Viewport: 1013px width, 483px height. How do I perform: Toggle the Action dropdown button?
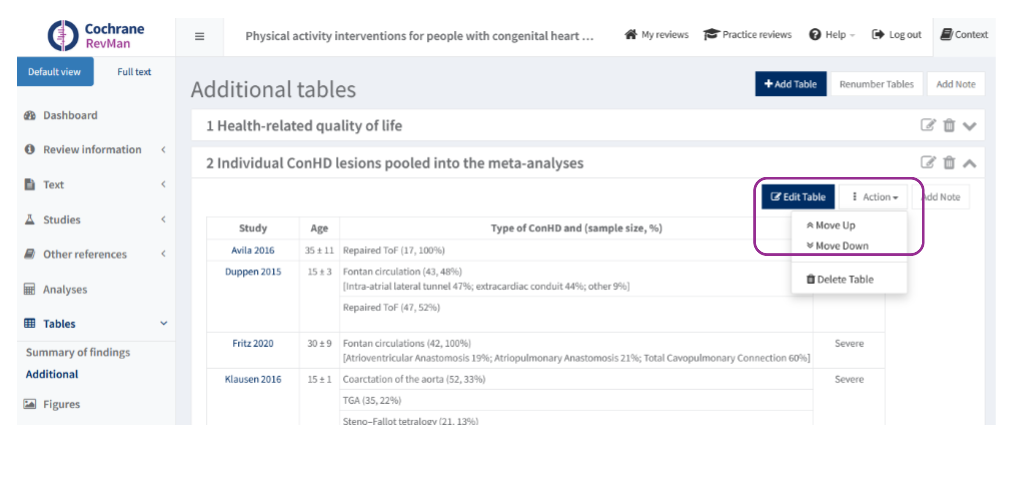pos(873,197)
